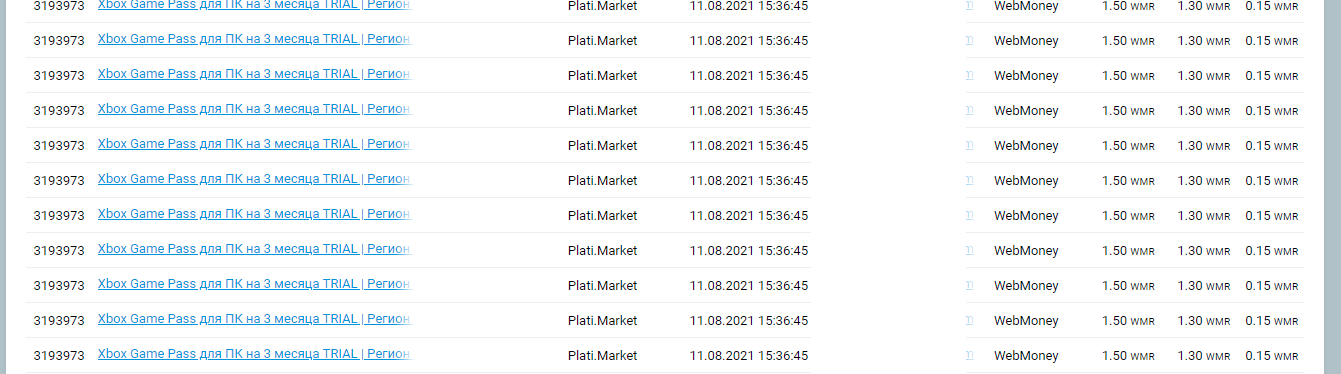
Task: Select the Plati.Market cell in the third row
Action: coord(602,76)
